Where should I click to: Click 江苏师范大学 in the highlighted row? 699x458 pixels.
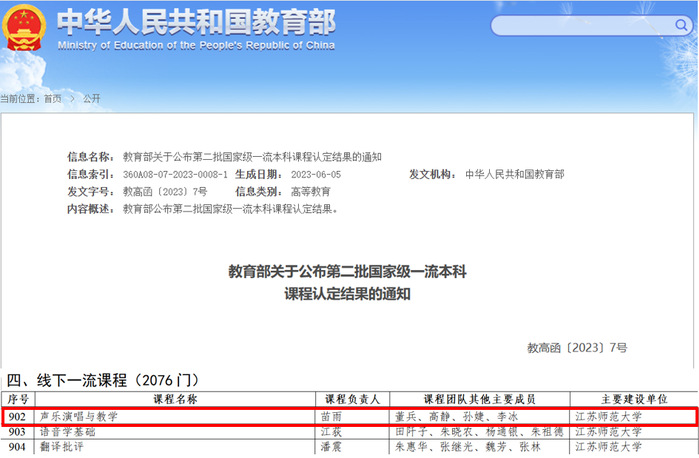[608, 416]
